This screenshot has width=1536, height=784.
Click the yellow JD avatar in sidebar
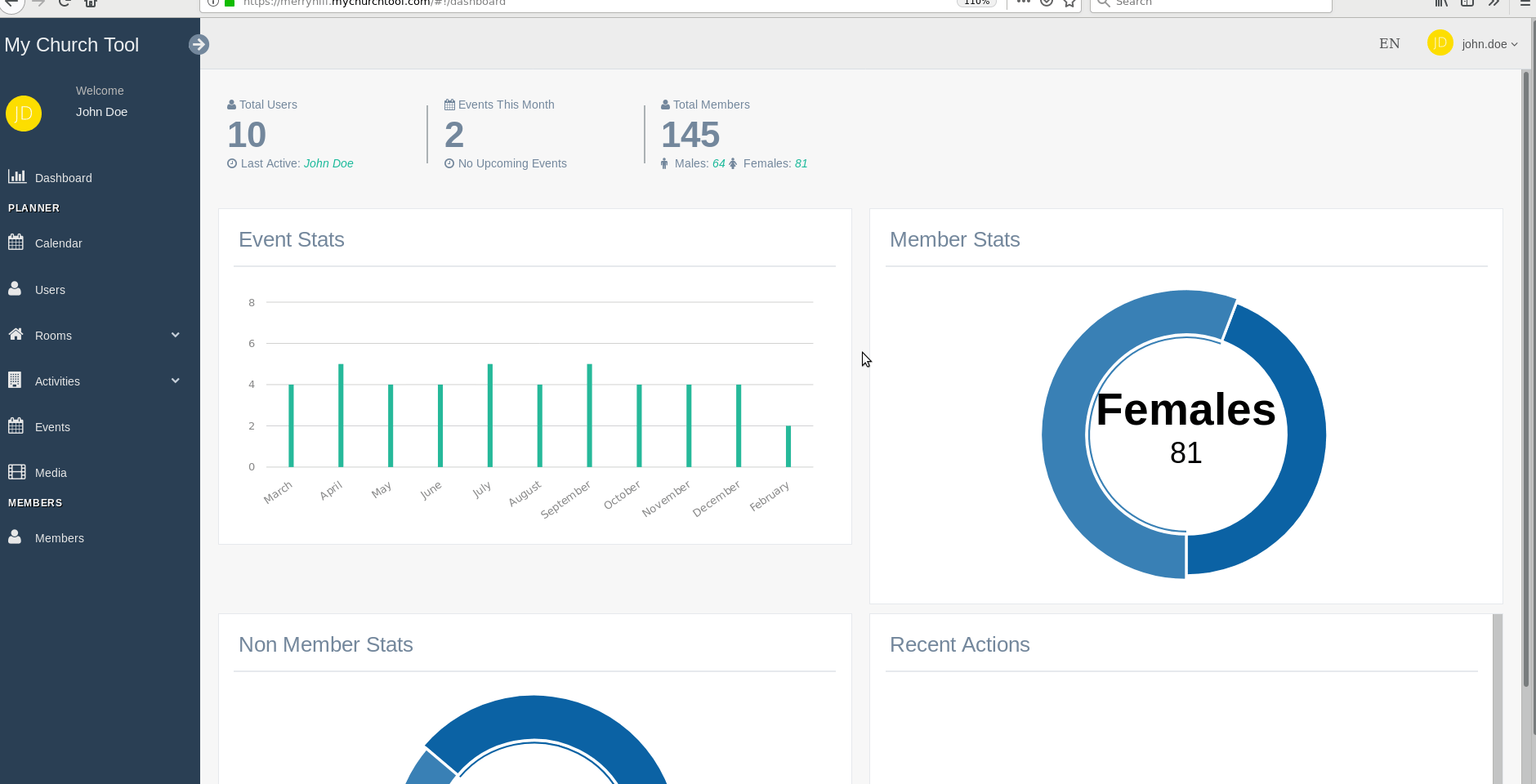point(24,114)
